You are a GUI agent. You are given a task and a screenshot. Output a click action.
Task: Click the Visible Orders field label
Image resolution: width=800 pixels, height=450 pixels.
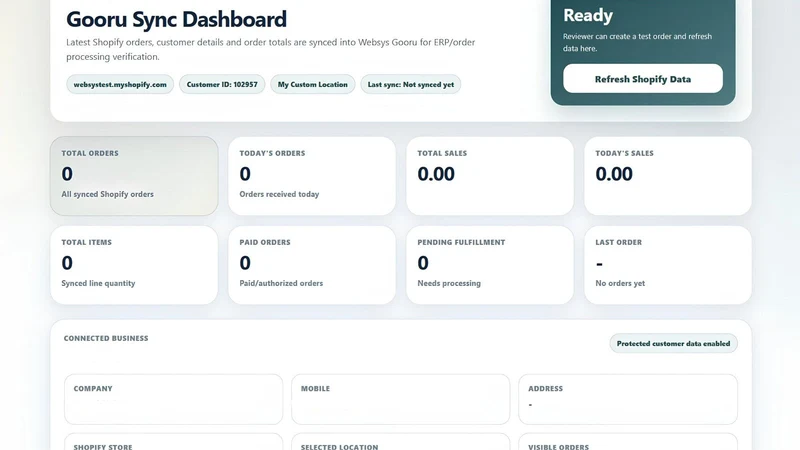point(558,446)
